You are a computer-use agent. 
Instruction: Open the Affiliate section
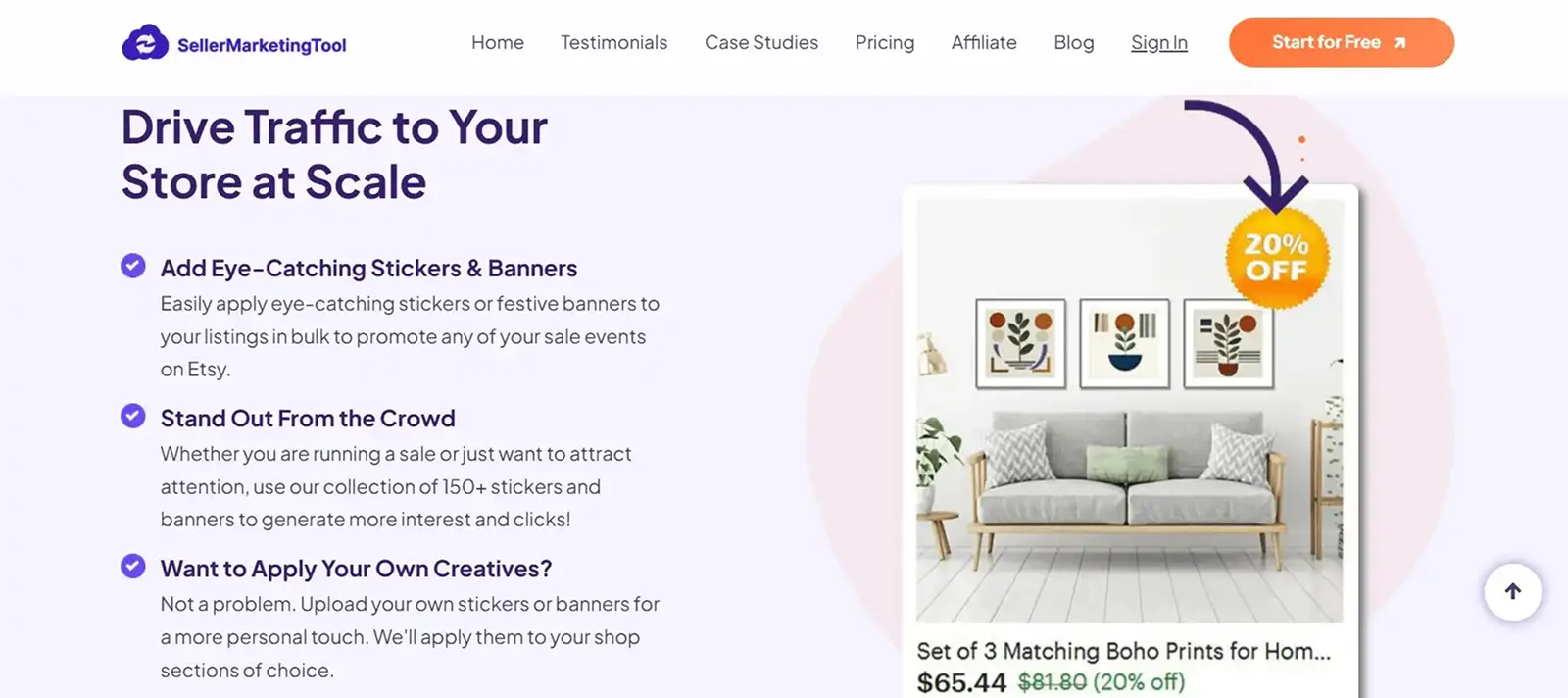[x=984, y=42]
